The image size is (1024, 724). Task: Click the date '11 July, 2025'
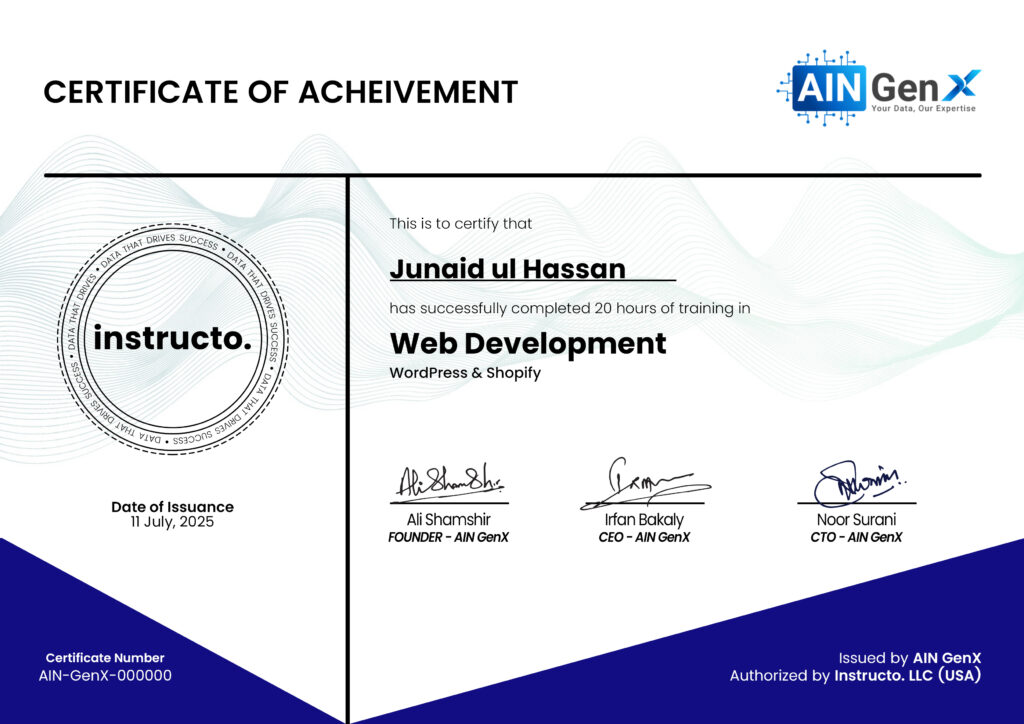click(172, 522)
